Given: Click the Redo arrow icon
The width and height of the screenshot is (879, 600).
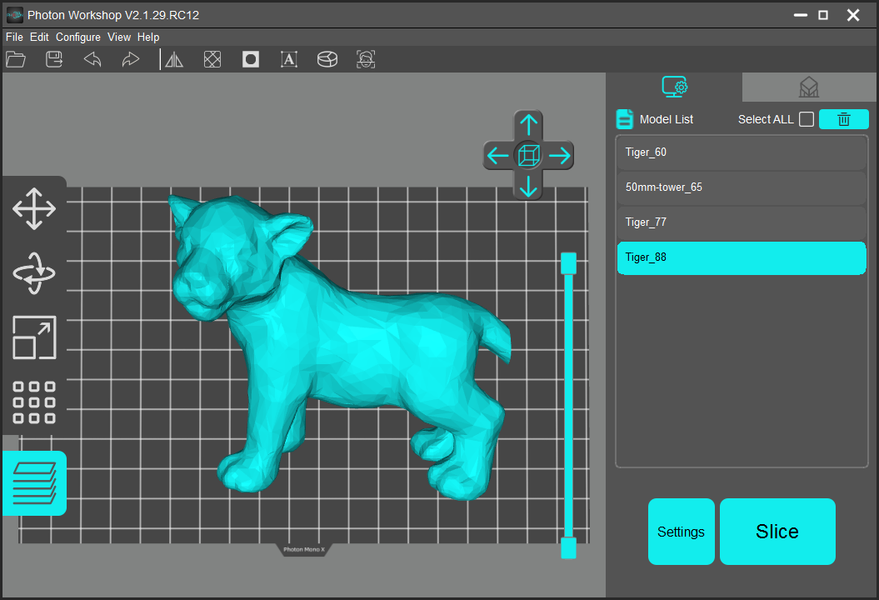Looking at the screenshot, I should tap(130, 59).
